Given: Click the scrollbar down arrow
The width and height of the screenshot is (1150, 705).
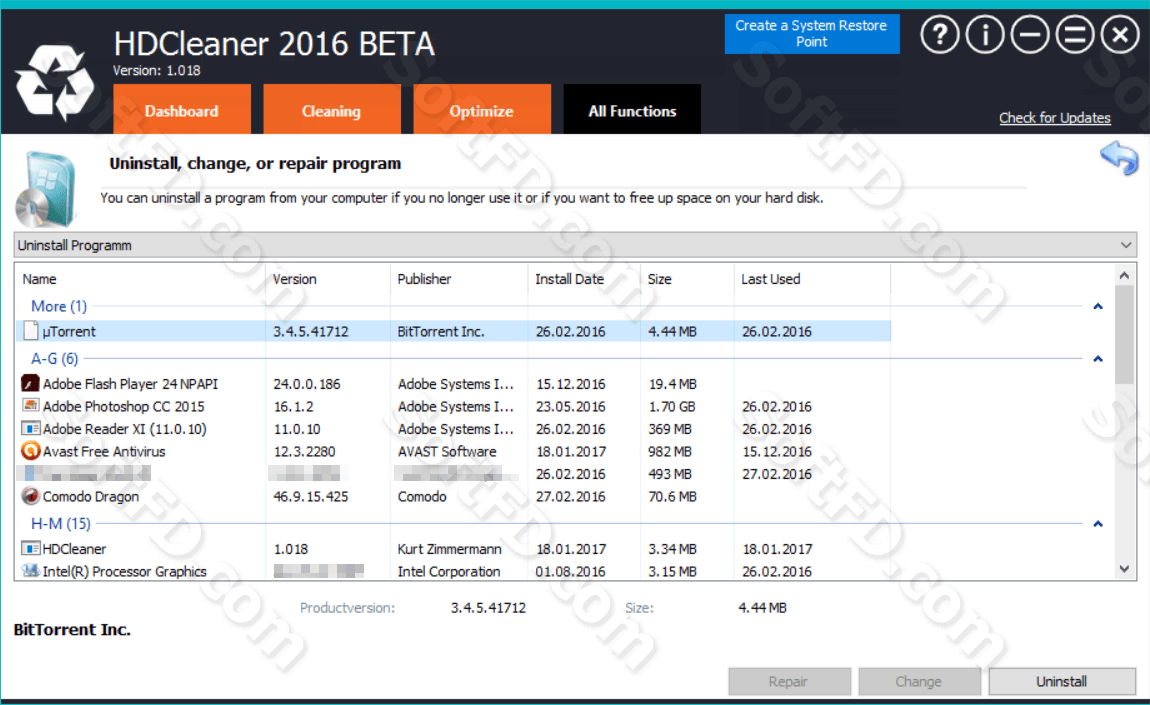Looking at the screenshot, I should 1124,569.
